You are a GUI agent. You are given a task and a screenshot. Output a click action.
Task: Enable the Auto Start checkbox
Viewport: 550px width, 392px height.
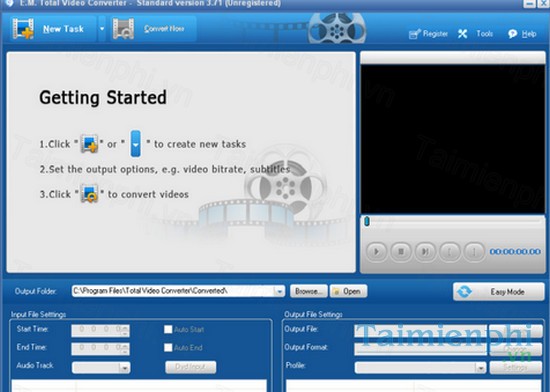(x=168, y=330)
